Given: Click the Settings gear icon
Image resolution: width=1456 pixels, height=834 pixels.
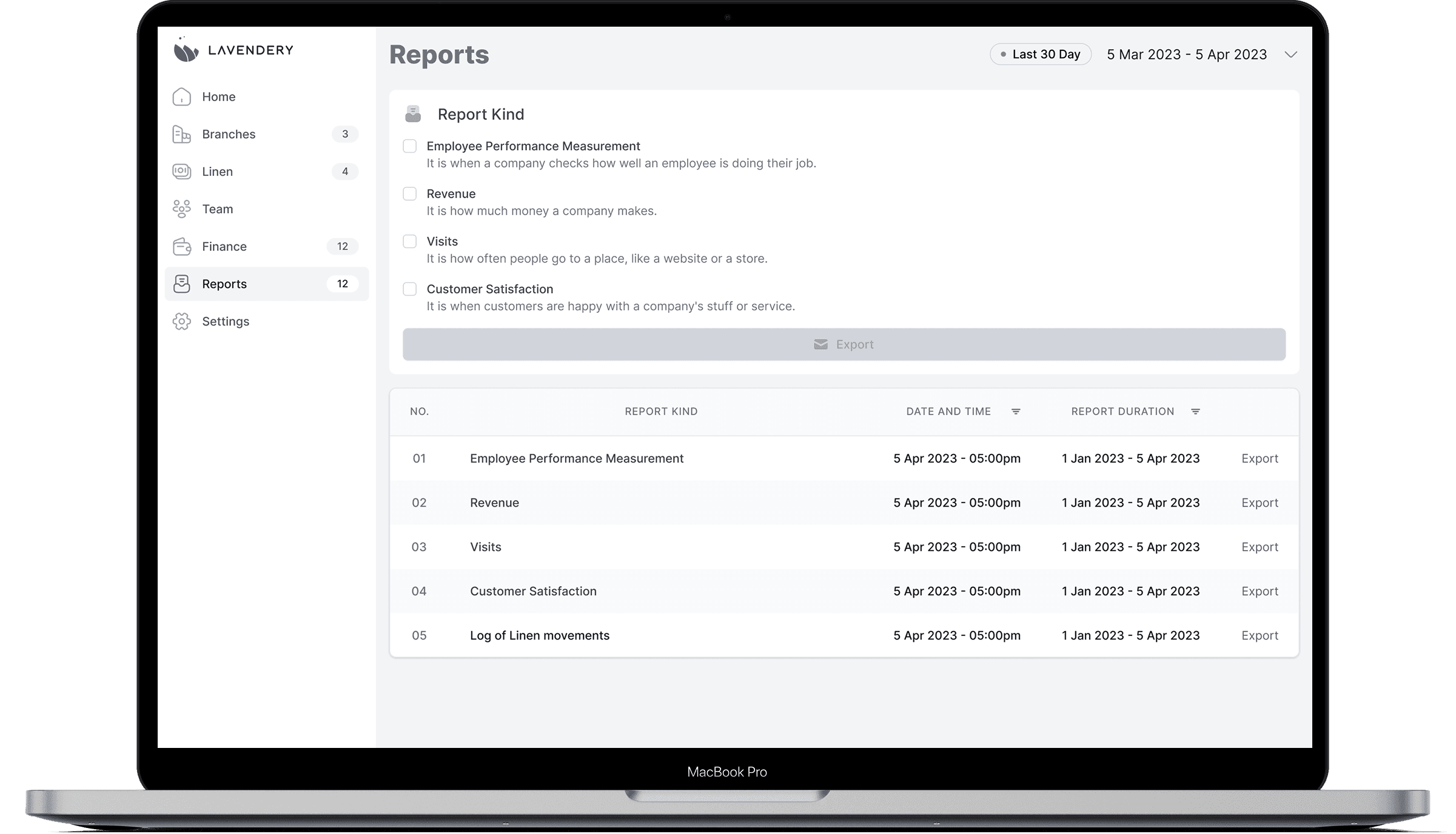Looking at the screenshot, I should click(x=181, y=321).
